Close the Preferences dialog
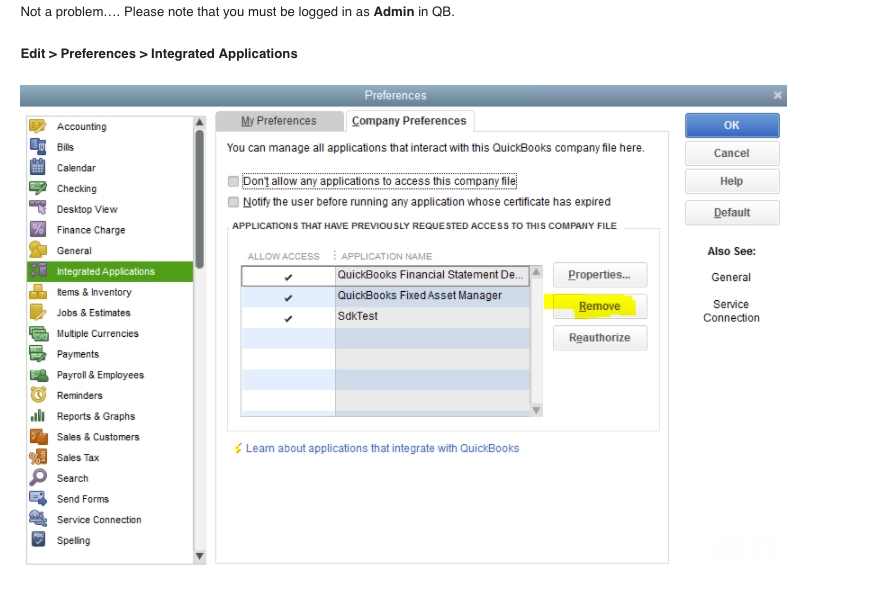Screen dimensions: 875x597 tap(777, 95)
